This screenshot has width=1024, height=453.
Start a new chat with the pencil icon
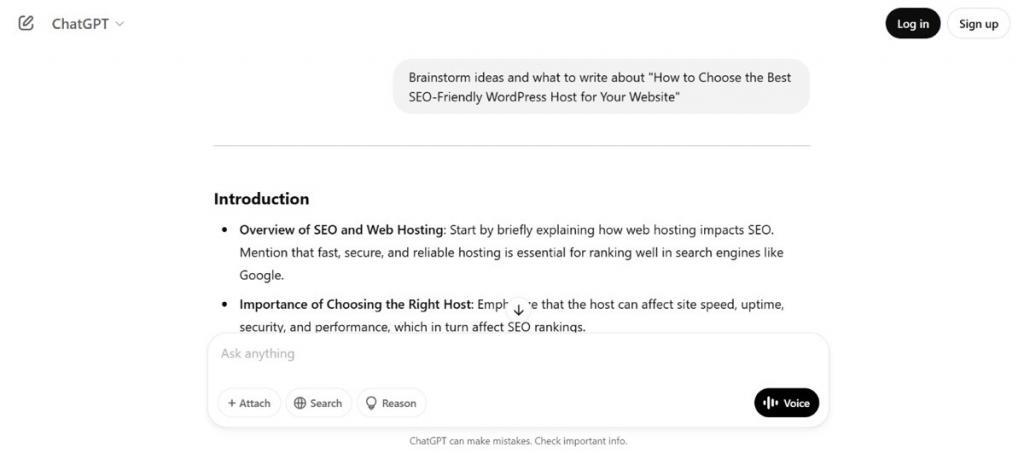pyautogui.click(x=26, y=23)
